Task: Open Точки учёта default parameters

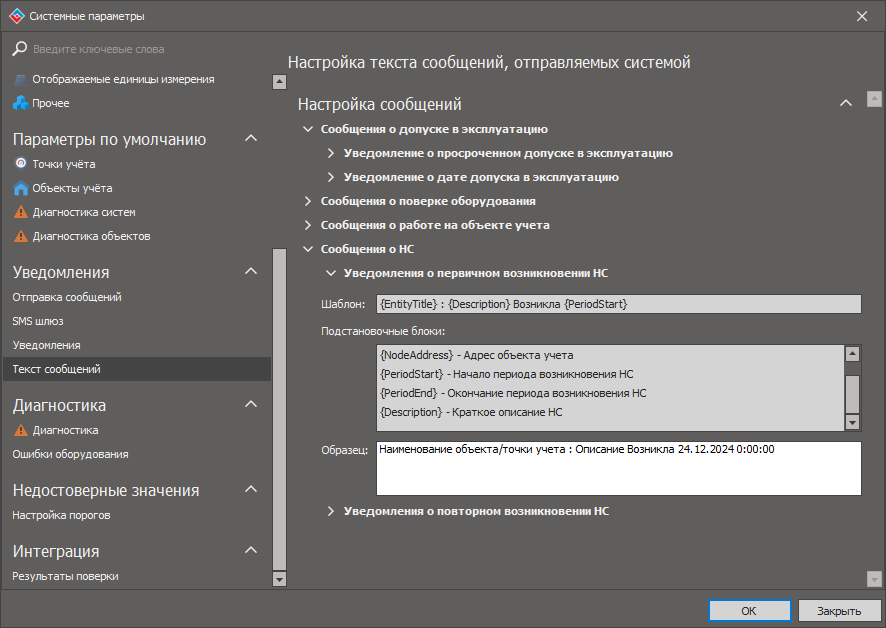Action: (64, 164)
